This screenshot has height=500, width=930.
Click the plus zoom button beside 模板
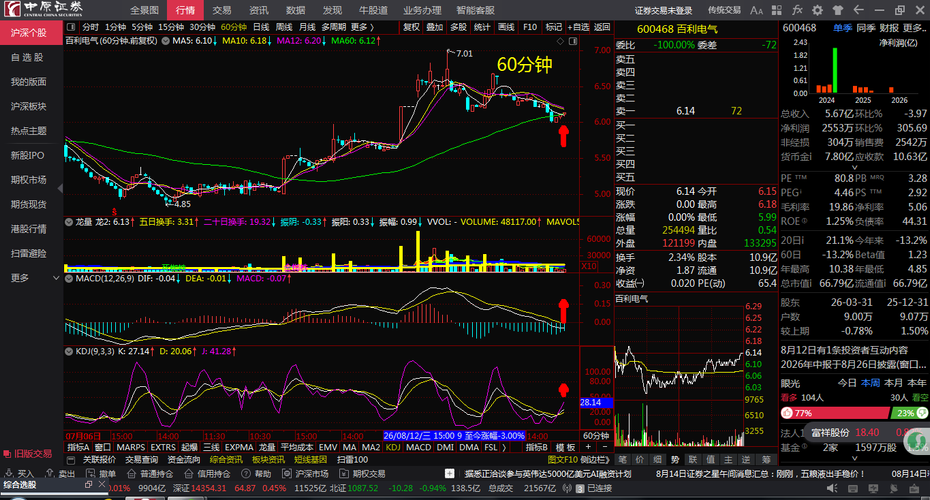pos(588,447)
